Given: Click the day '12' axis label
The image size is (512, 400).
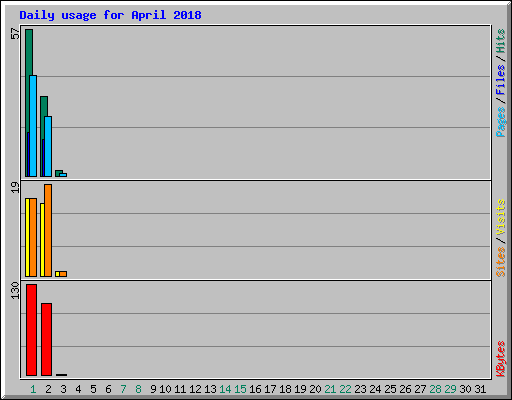Looking at the screenshot, I should [x=195, y=389].
